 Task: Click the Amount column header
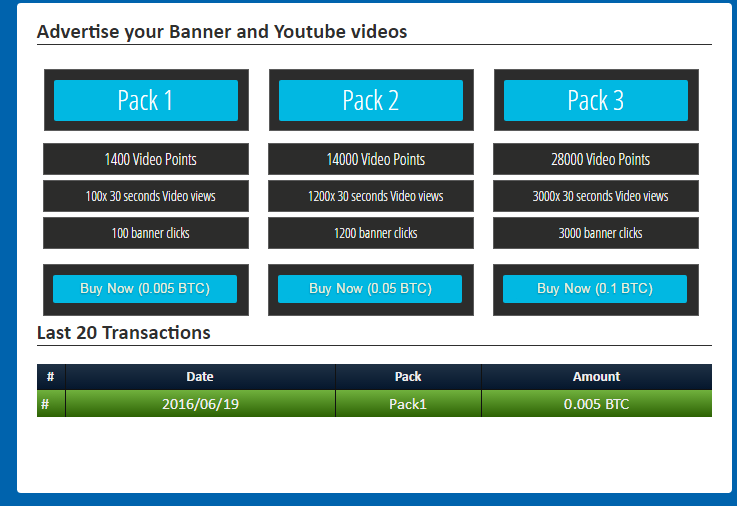click(x=596, y=376)
